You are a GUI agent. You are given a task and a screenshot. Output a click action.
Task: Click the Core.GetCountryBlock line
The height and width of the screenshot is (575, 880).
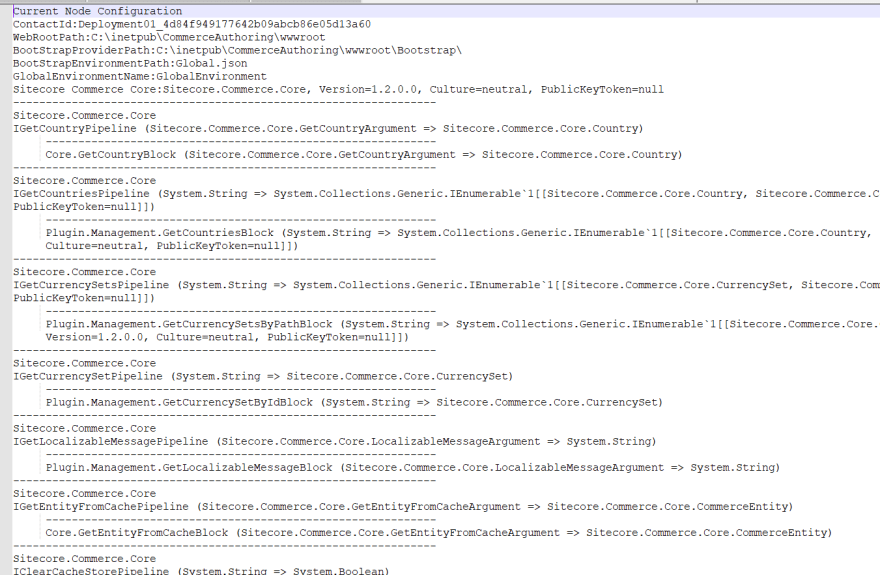pos(364,154)
